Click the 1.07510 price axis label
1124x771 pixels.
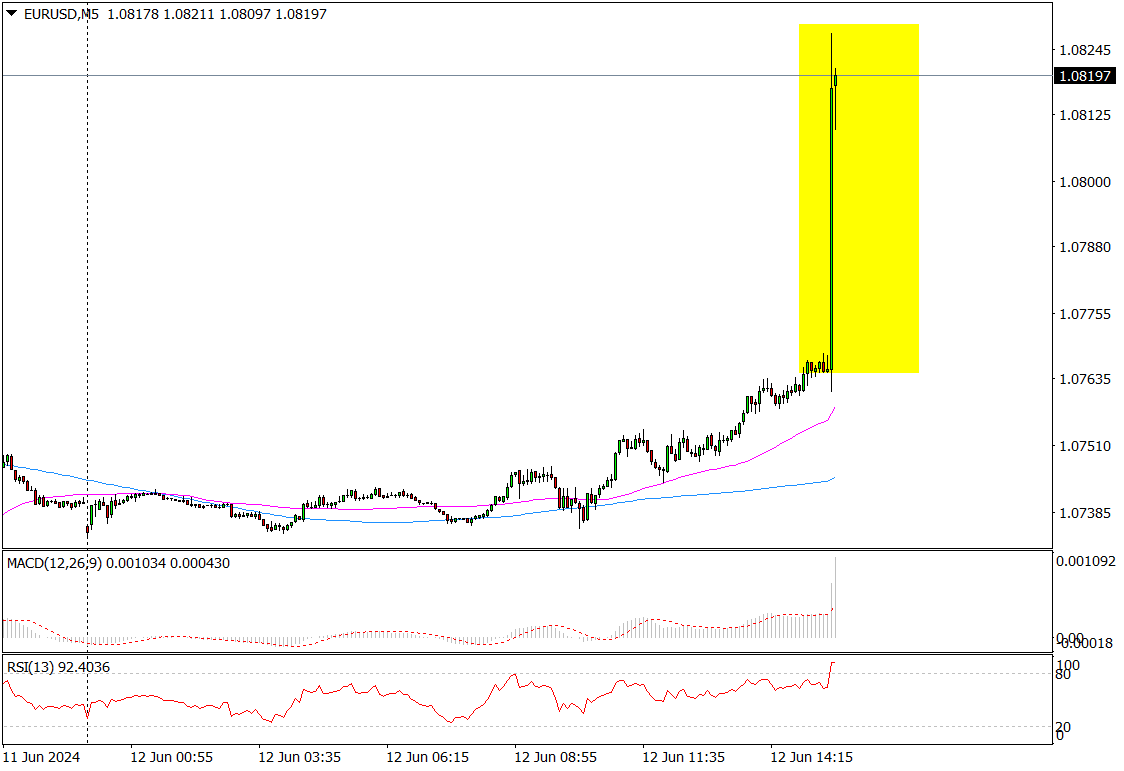tap(1085, 446)
